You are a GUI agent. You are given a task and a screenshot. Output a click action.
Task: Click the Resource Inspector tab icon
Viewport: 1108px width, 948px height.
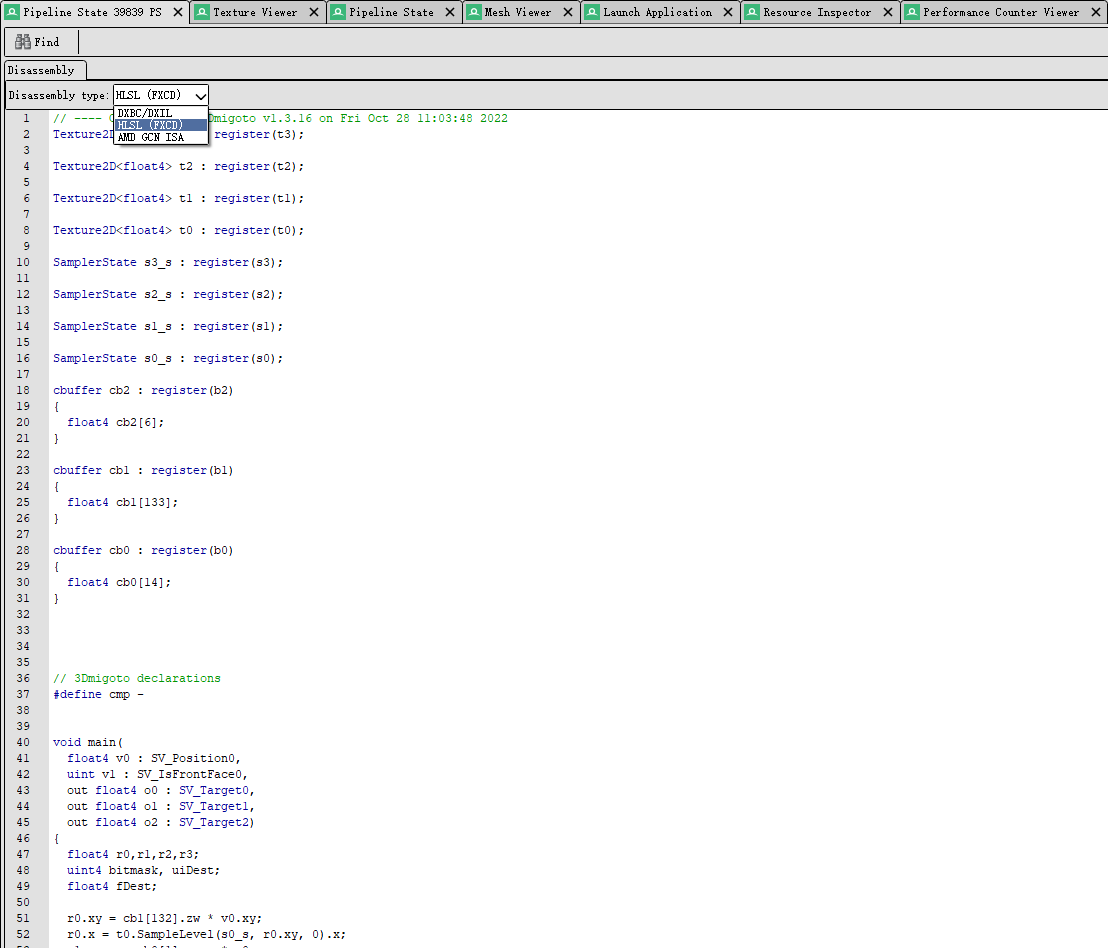752,12
